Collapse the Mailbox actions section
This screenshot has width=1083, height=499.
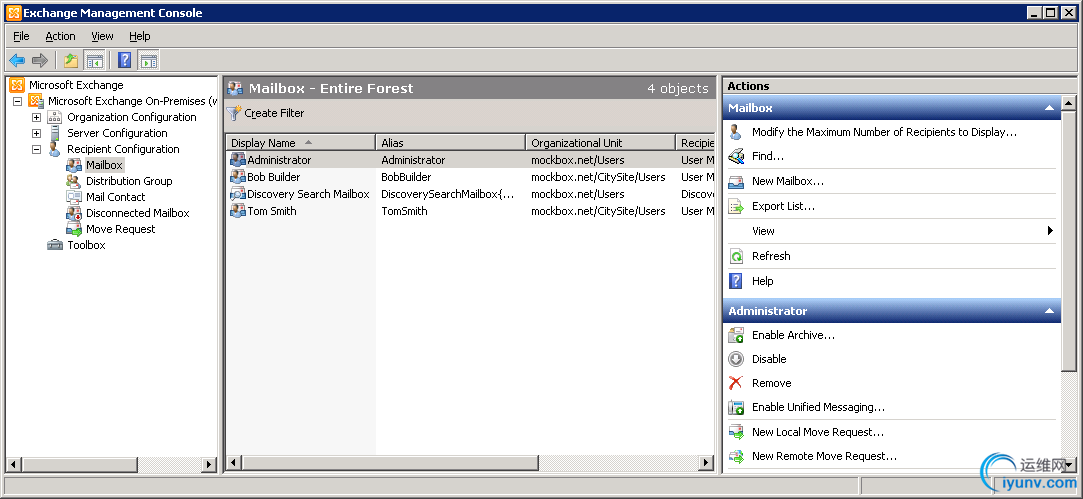(x=1049, y=108)
